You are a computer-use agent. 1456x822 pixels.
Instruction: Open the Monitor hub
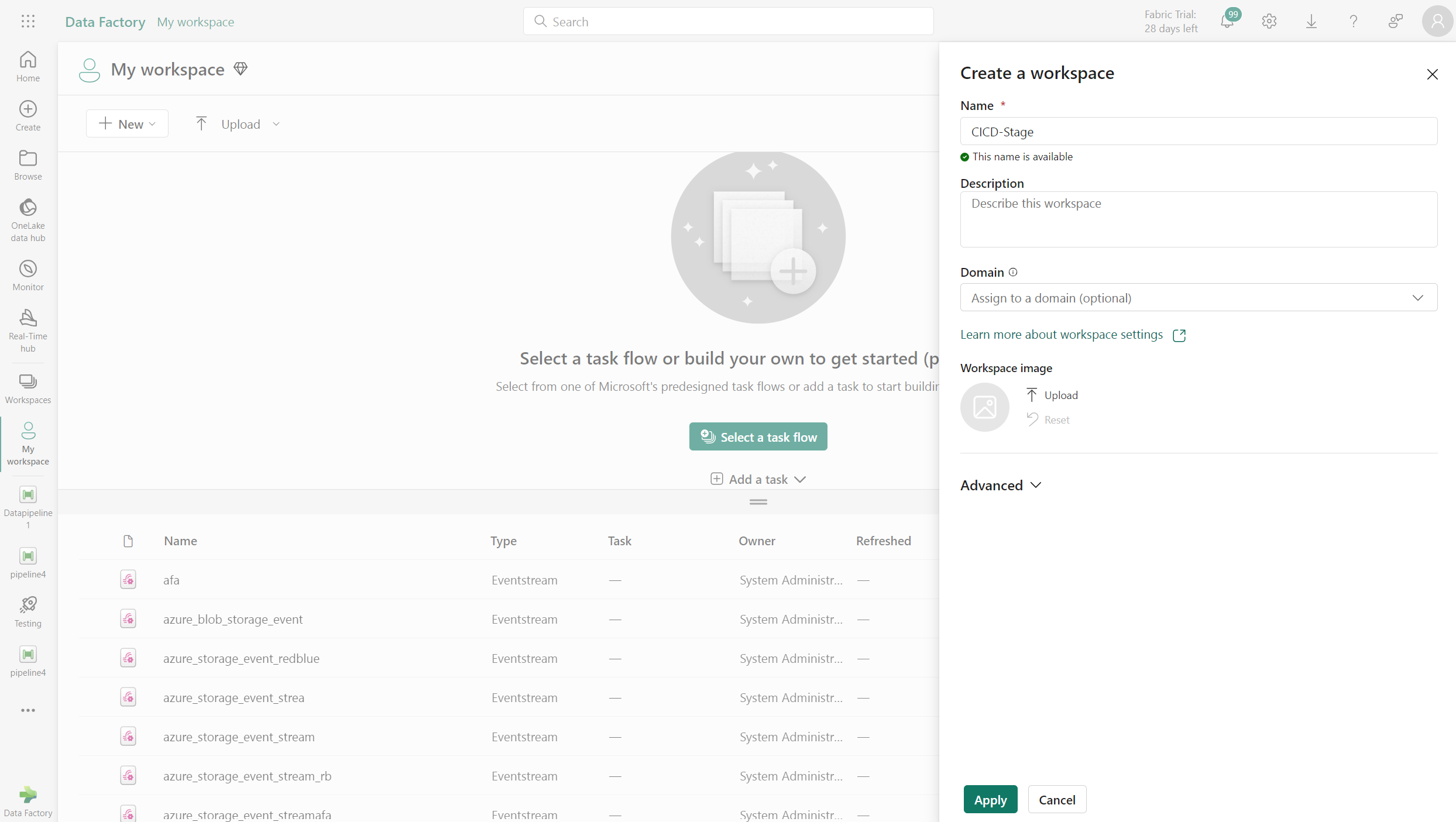tap(28, 276)
